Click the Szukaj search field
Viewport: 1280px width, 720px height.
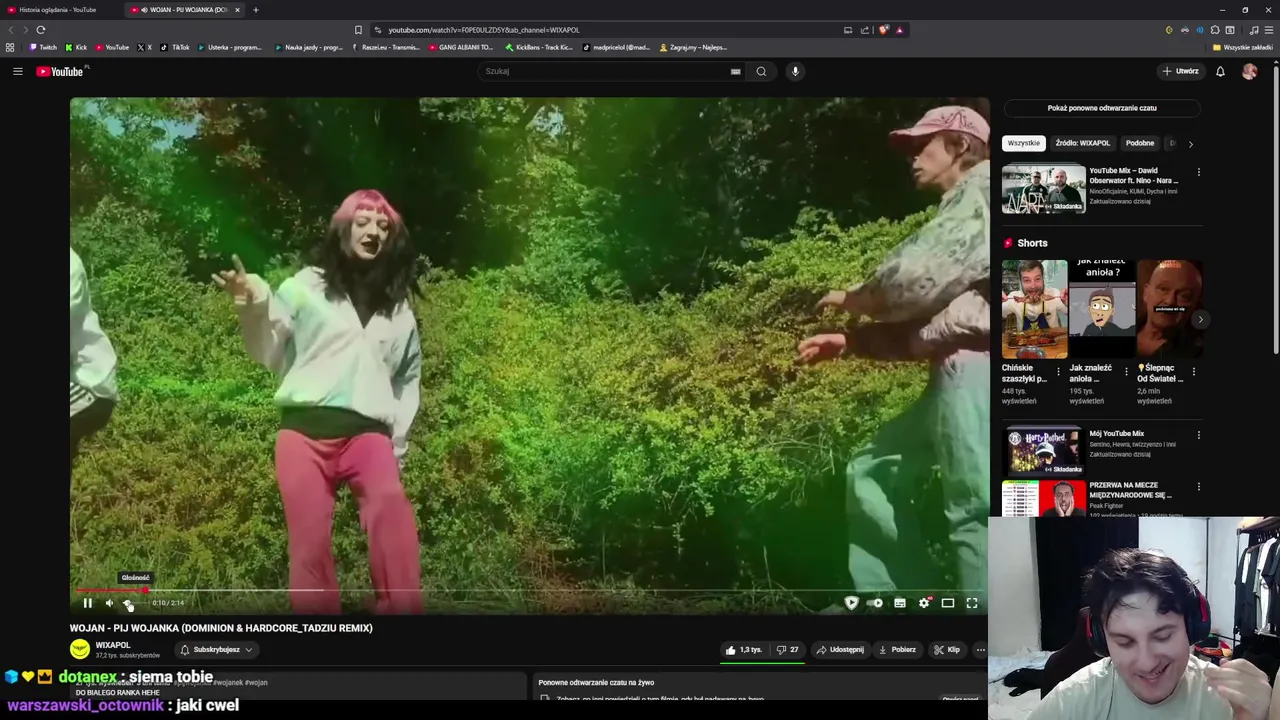[605, 71]
